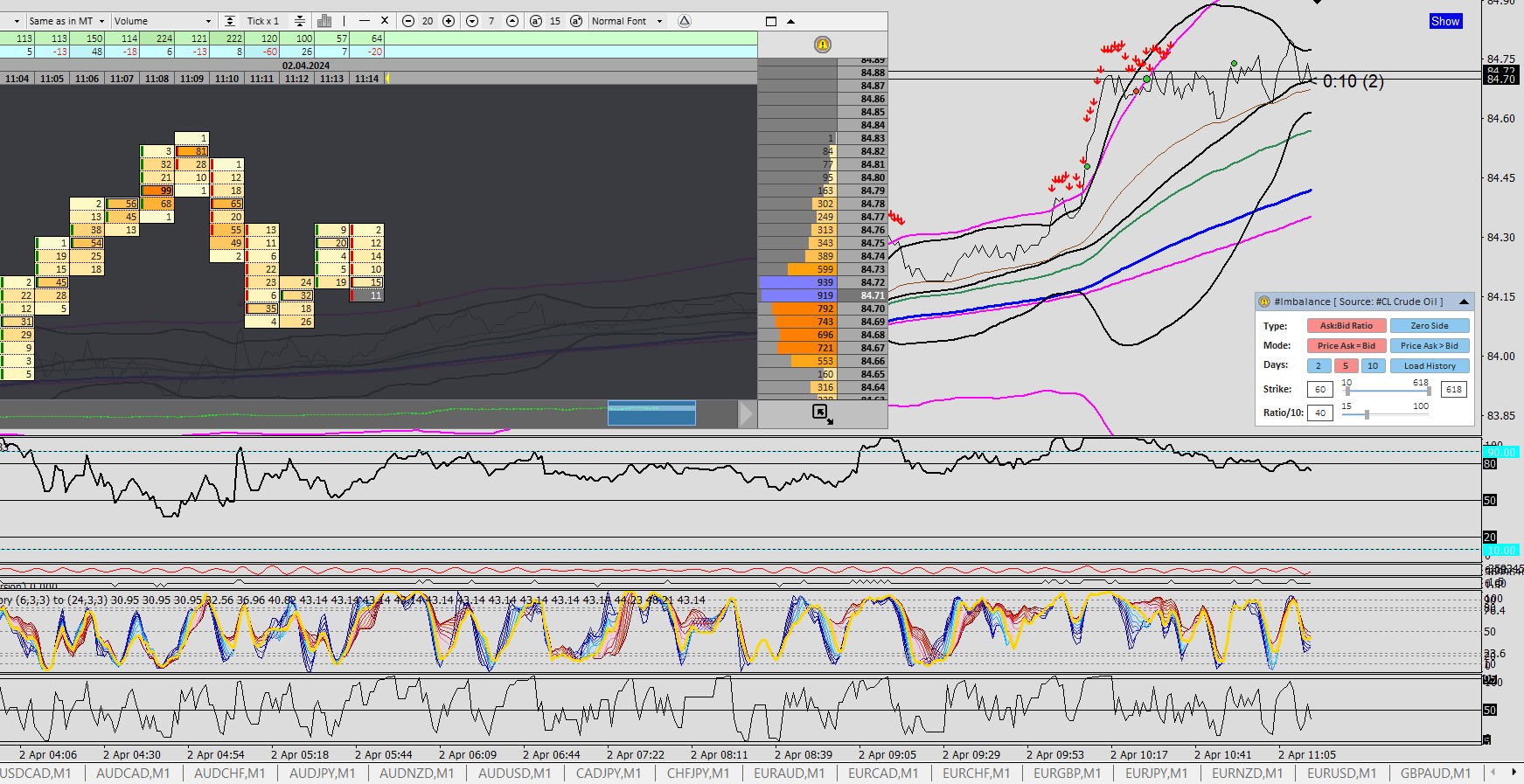Click the yellow warning icon above price ladder
The height and width of the screenshot is (784, 1524).
[x=823, y=45]
